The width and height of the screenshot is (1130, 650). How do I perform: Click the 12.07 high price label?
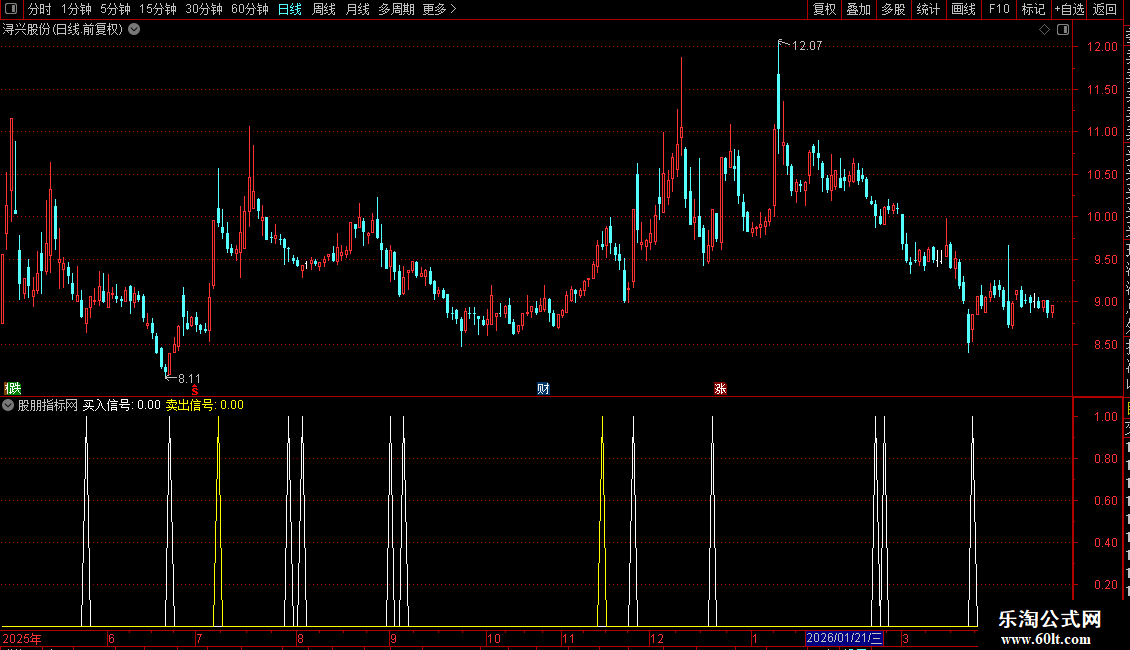[807, 45]
